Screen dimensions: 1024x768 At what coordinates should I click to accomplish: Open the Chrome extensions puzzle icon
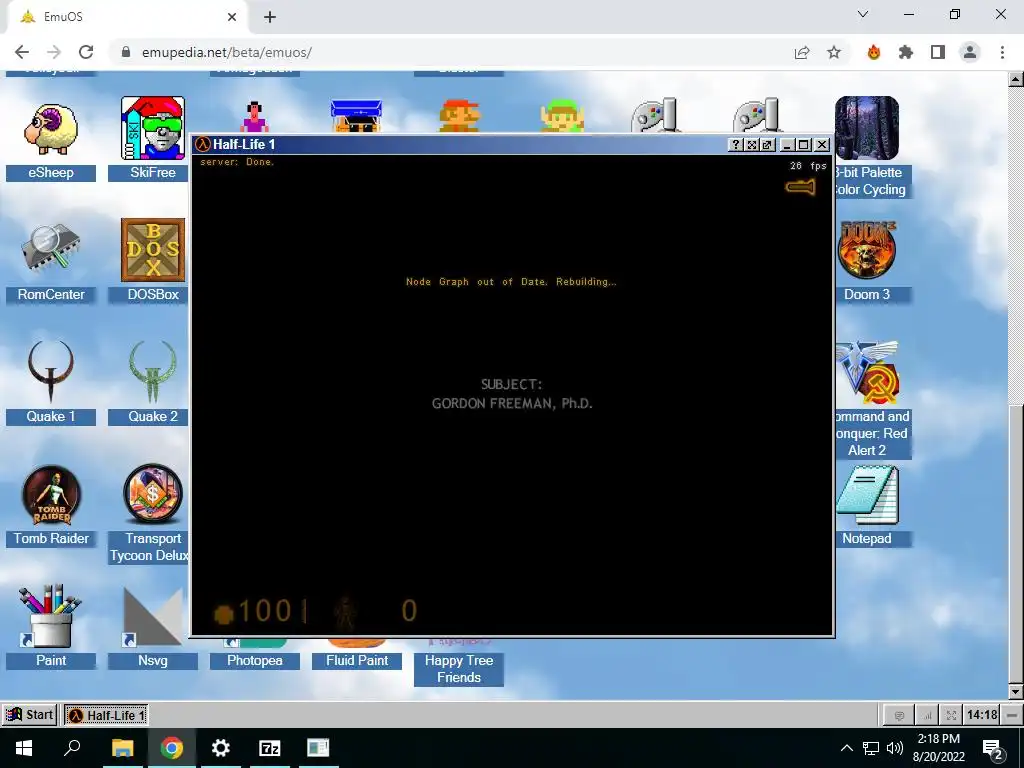click(906, 52)
